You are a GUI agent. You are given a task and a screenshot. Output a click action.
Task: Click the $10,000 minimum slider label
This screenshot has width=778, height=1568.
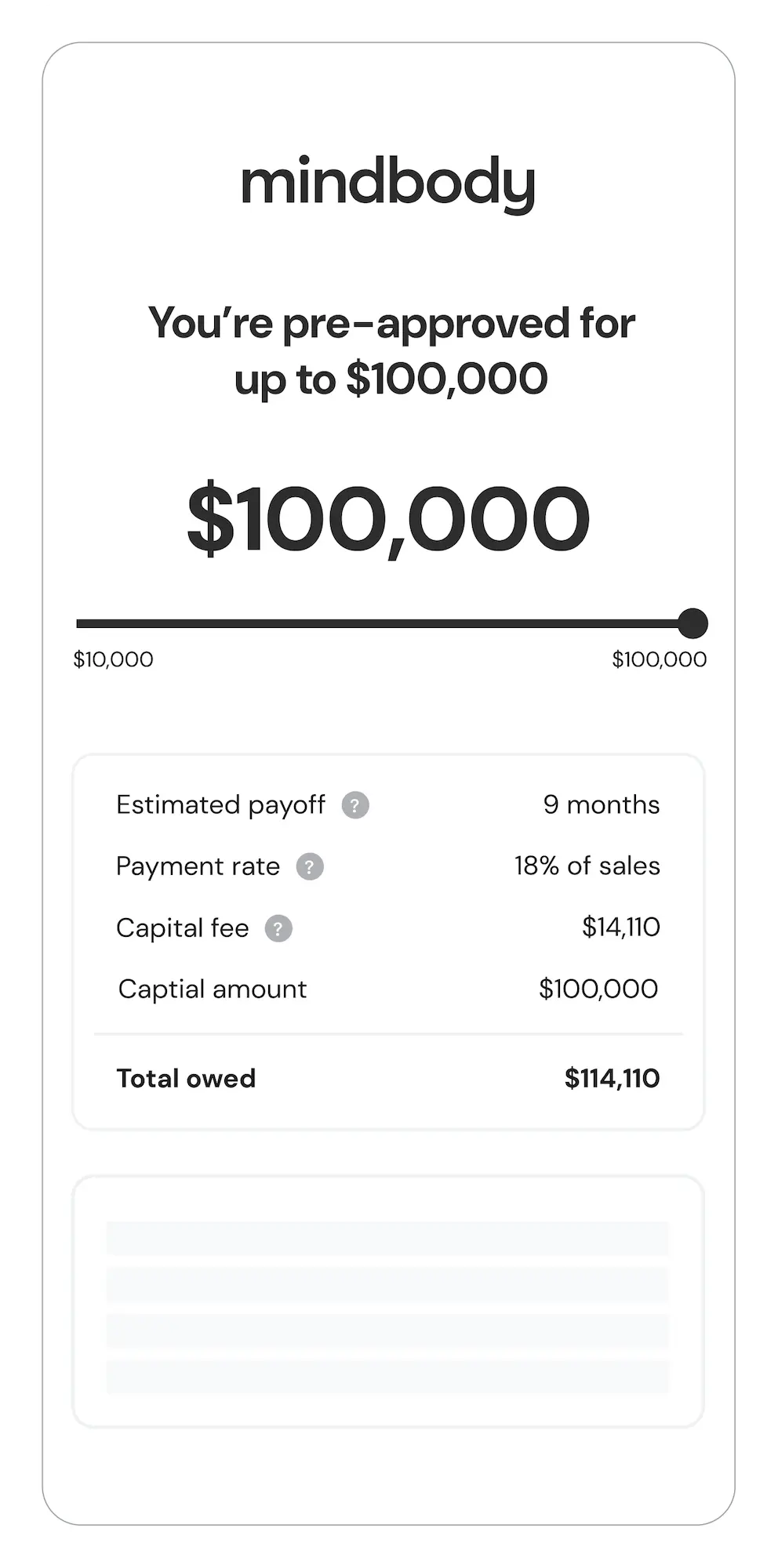click(113, 659)
